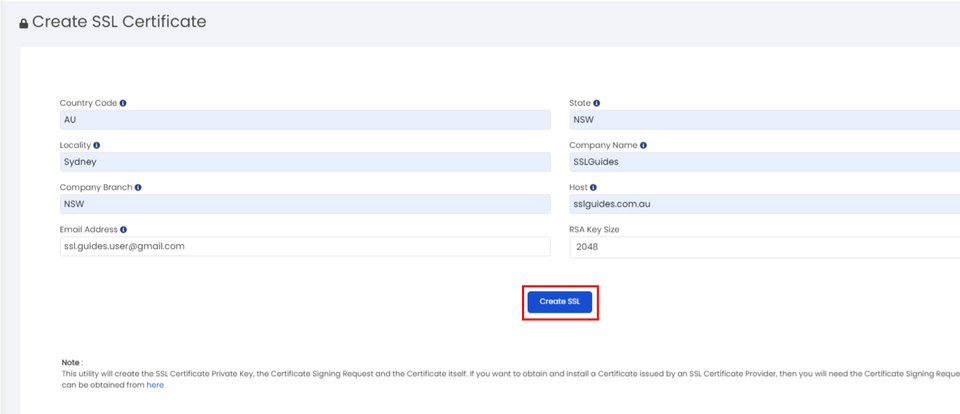
Task: Select the Country Code field containing AU
Action: [305, 120]
